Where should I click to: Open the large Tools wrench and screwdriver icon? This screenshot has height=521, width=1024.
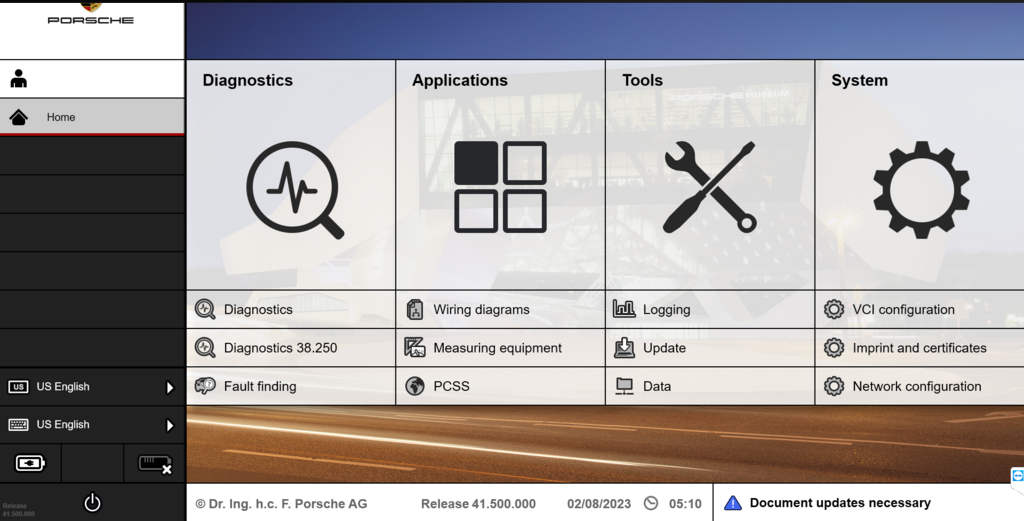pos(710,187)
